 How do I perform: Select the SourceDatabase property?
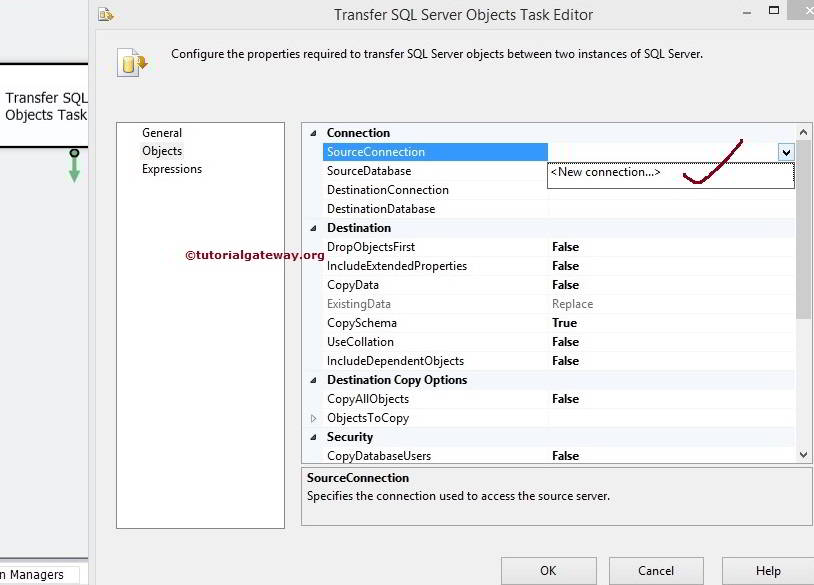(369, 171)
